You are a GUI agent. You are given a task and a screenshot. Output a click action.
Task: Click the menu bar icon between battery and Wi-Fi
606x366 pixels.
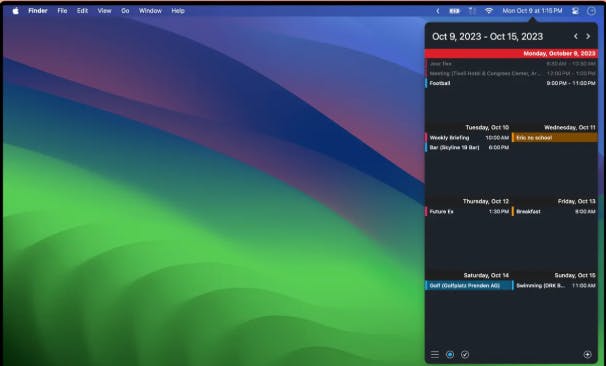point(472,11)
